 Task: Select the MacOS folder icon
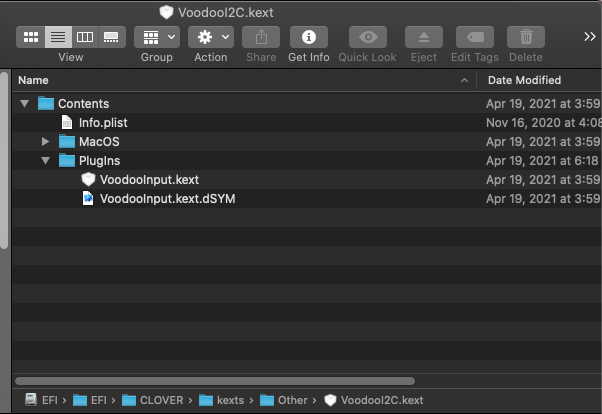pos(67,141)
